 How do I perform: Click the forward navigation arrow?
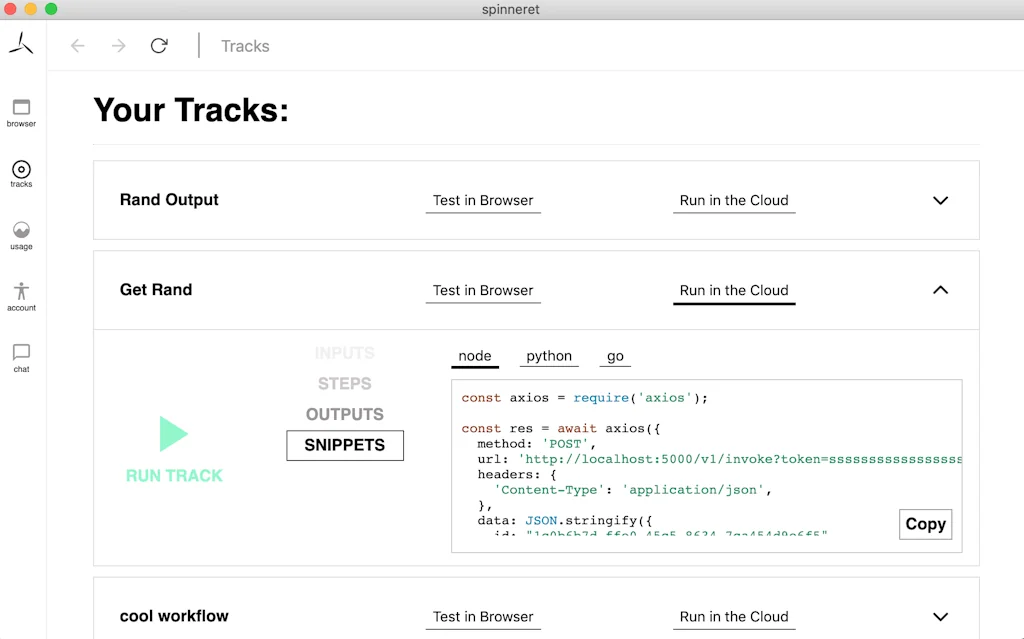117,45
